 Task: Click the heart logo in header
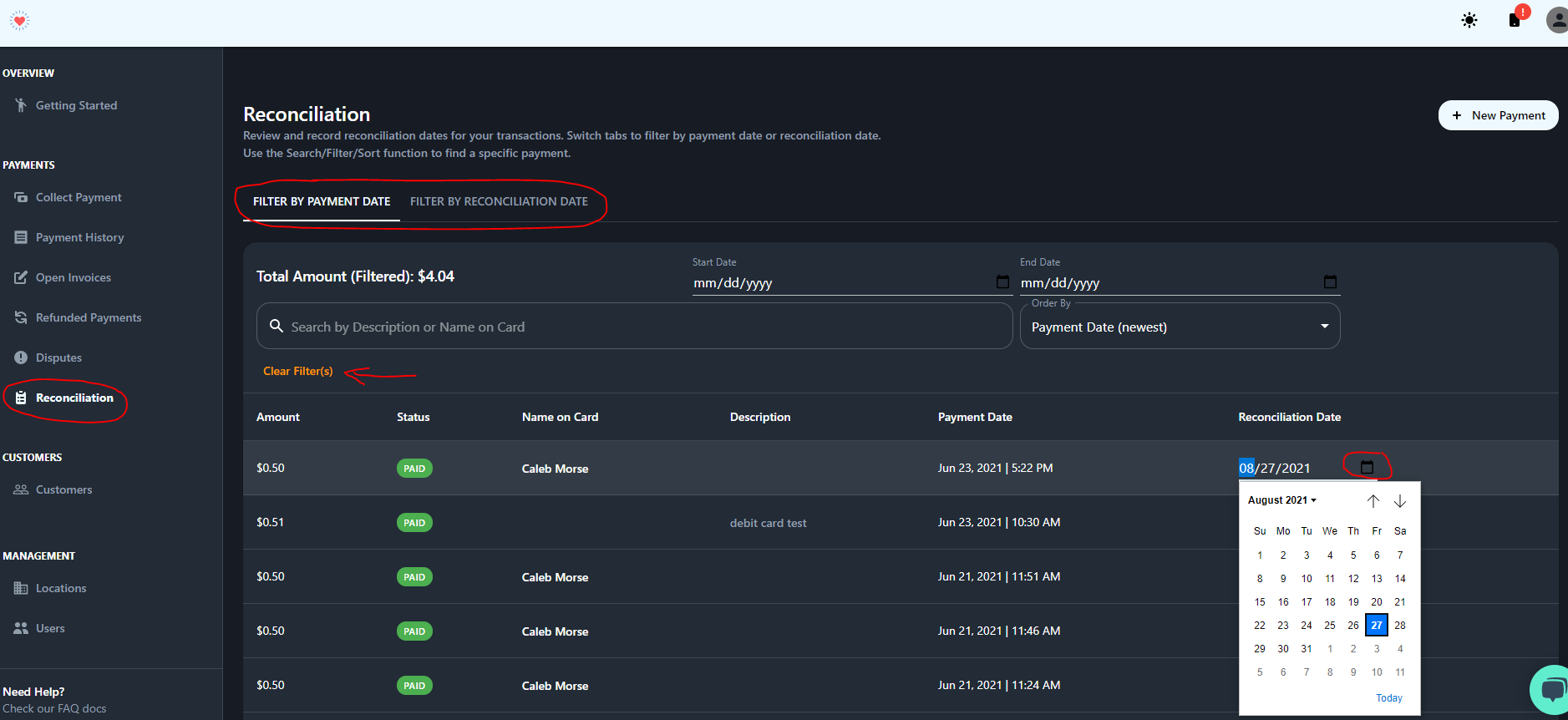point(19,21)
